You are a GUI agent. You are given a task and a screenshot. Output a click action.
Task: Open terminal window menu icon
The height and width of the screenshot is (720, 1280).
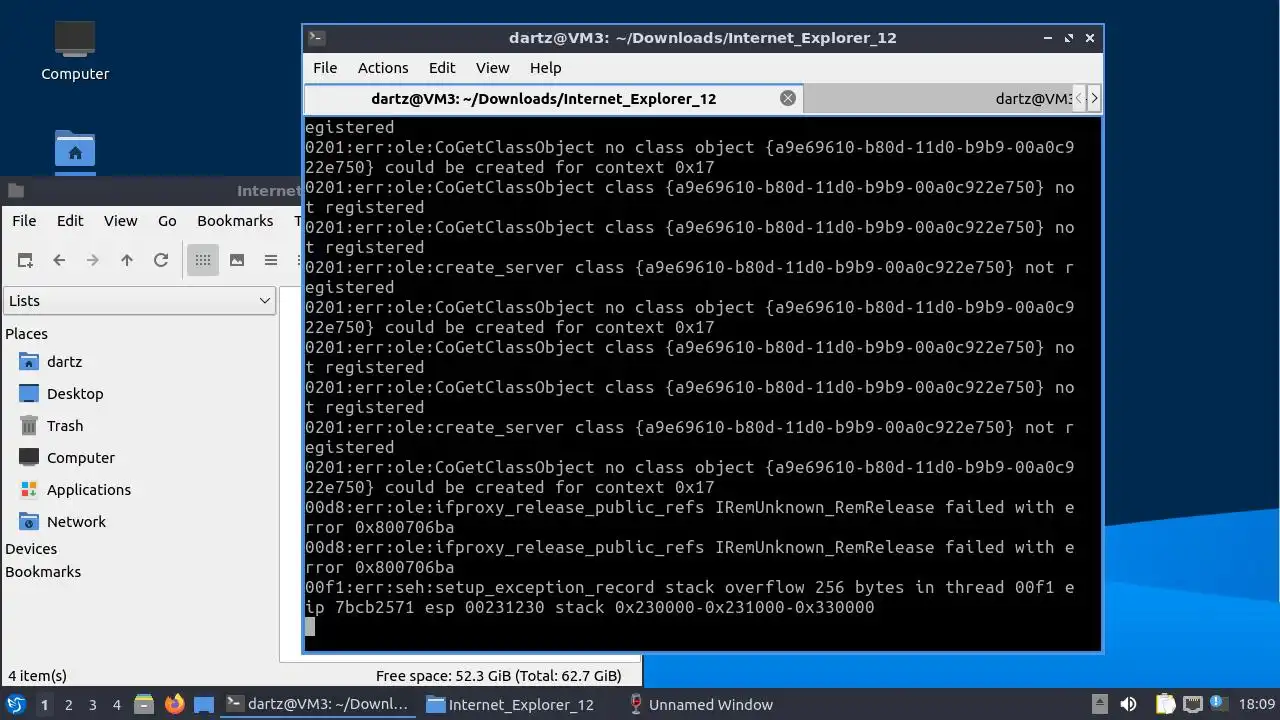(316, 38)
